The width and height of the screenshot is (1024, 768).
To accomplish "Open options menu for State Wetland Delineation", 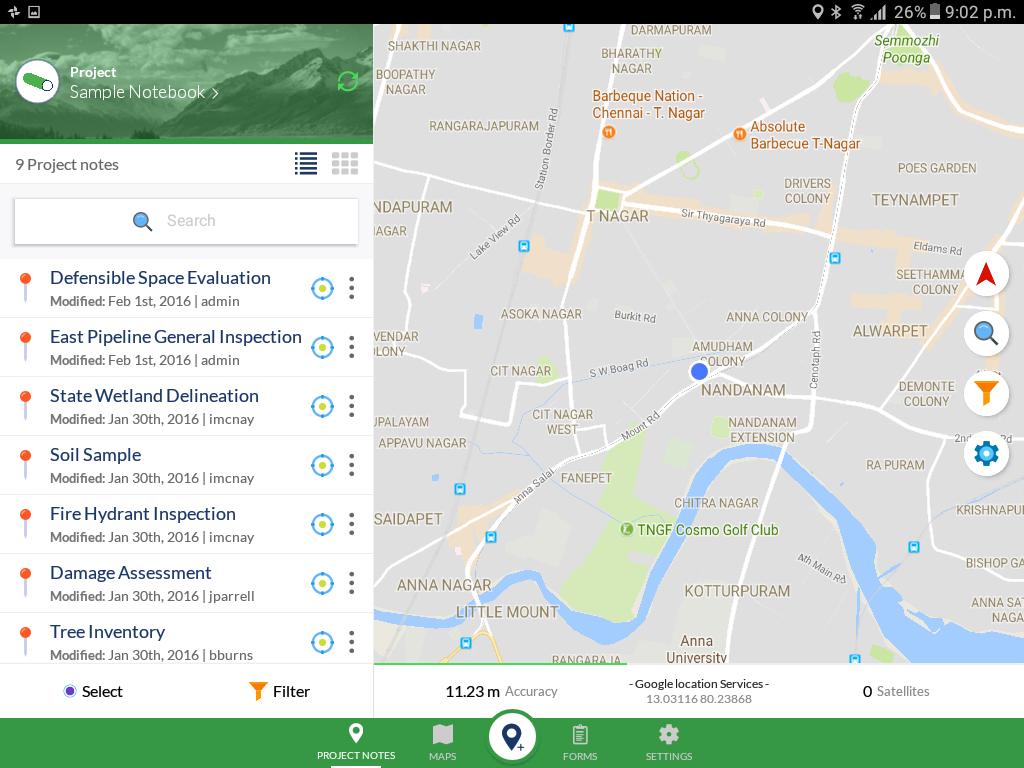I will [351, 406].
